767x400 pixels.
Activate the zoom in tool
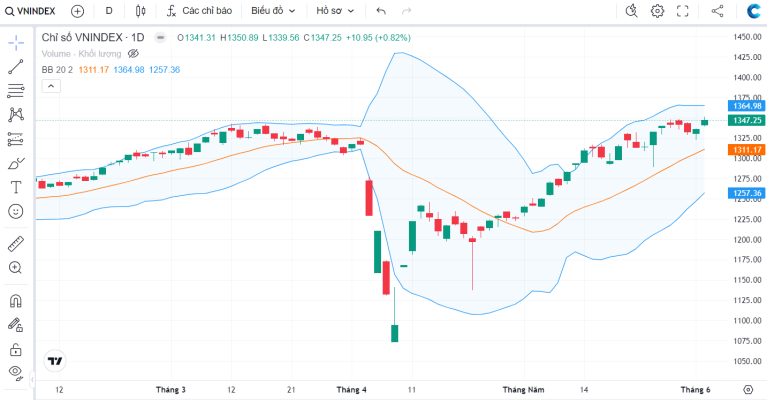coord(16,267)
